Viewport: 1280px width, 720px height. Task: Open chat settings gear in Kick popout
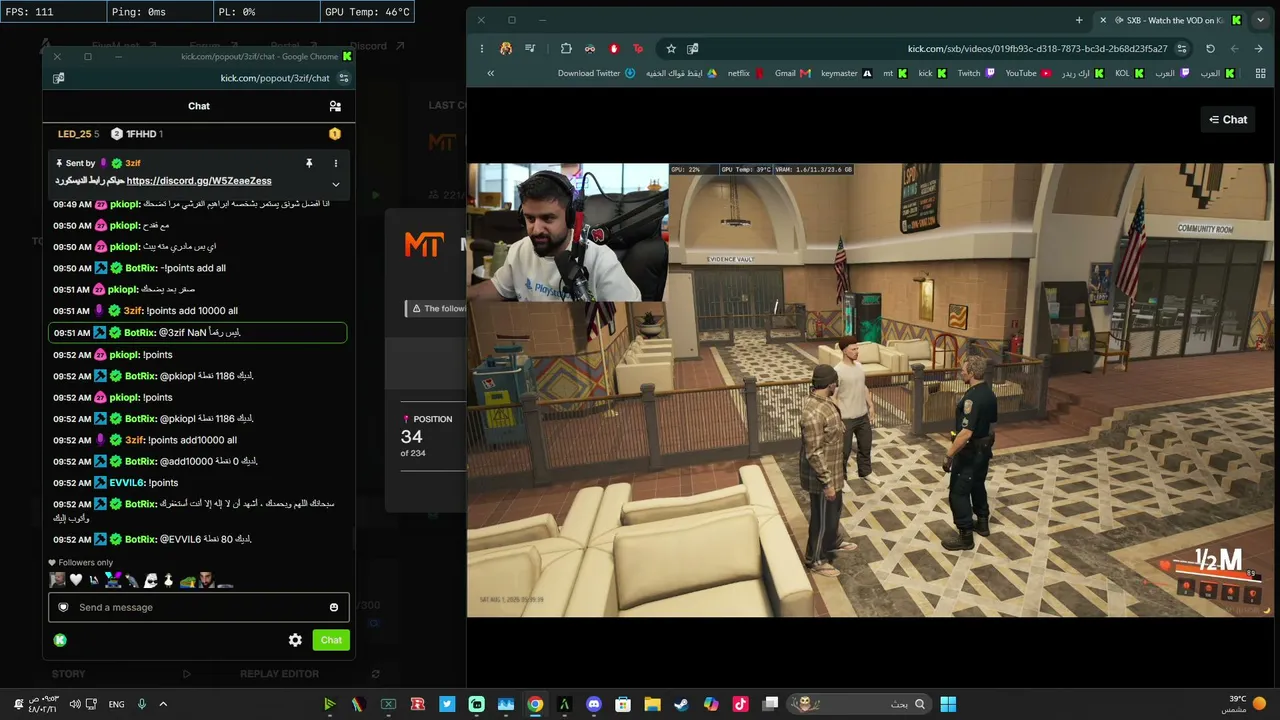[x=295, y=640]
